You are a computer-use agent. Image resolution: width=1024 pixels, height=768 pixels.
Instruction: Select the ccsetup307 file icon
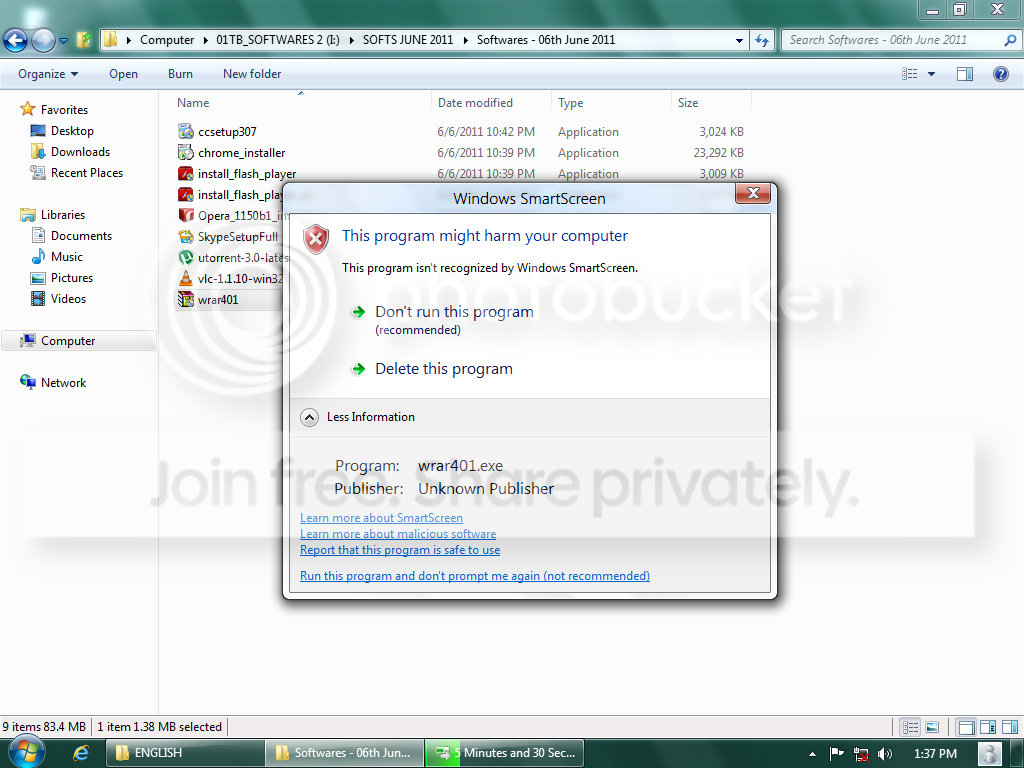tap(185, 131)
